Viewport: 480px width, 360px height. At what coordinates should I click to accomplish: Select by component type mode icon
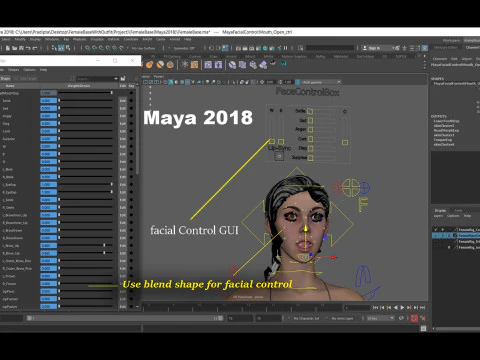(x=68, y=48)
